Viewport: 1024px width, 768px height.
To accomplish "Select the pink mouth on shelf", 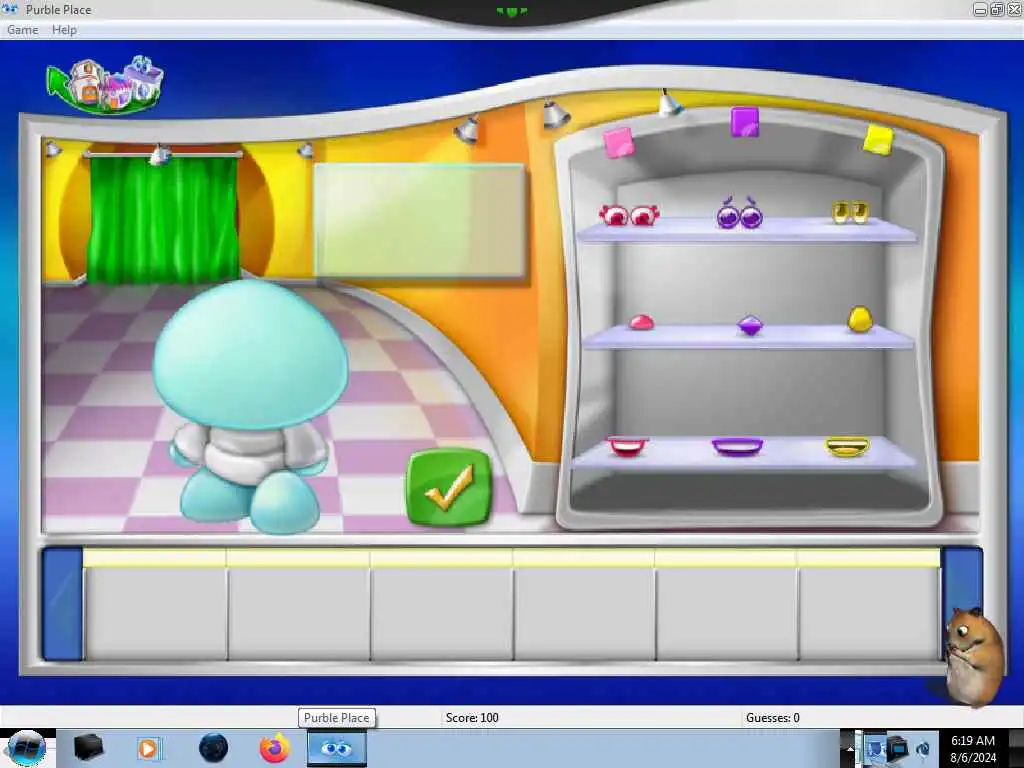I will click(628, 447).
